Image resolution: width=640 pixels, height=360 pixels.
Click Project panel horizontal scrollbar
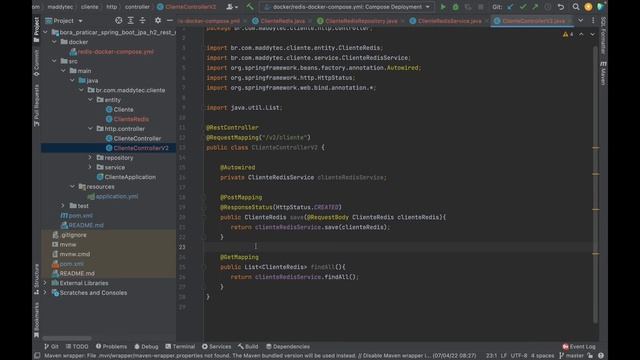click(x=67, y=338)
